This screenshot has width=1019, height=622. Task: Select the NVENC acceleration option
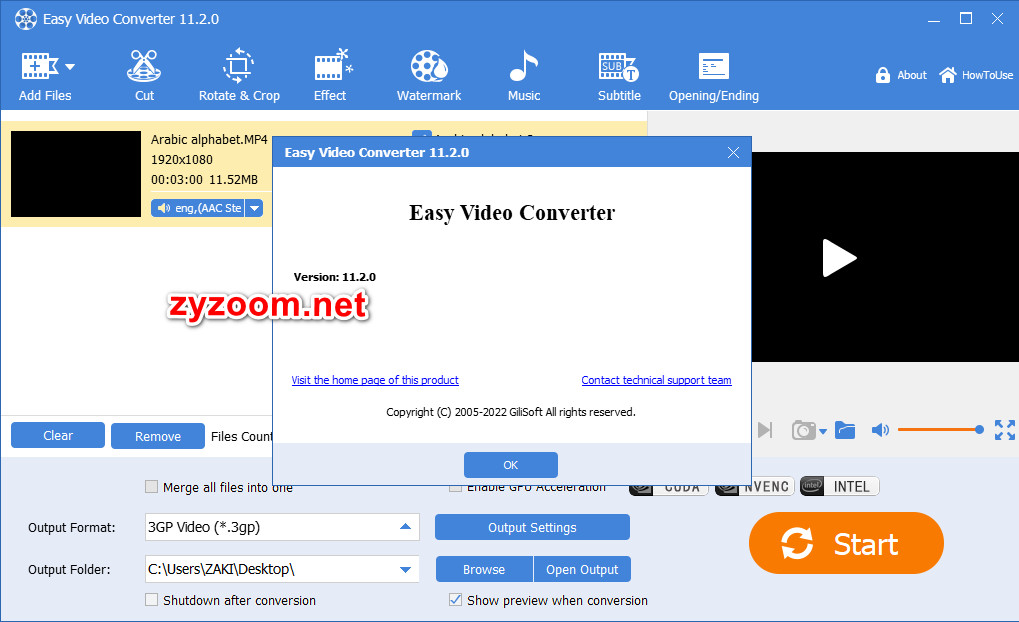(755, 487)
